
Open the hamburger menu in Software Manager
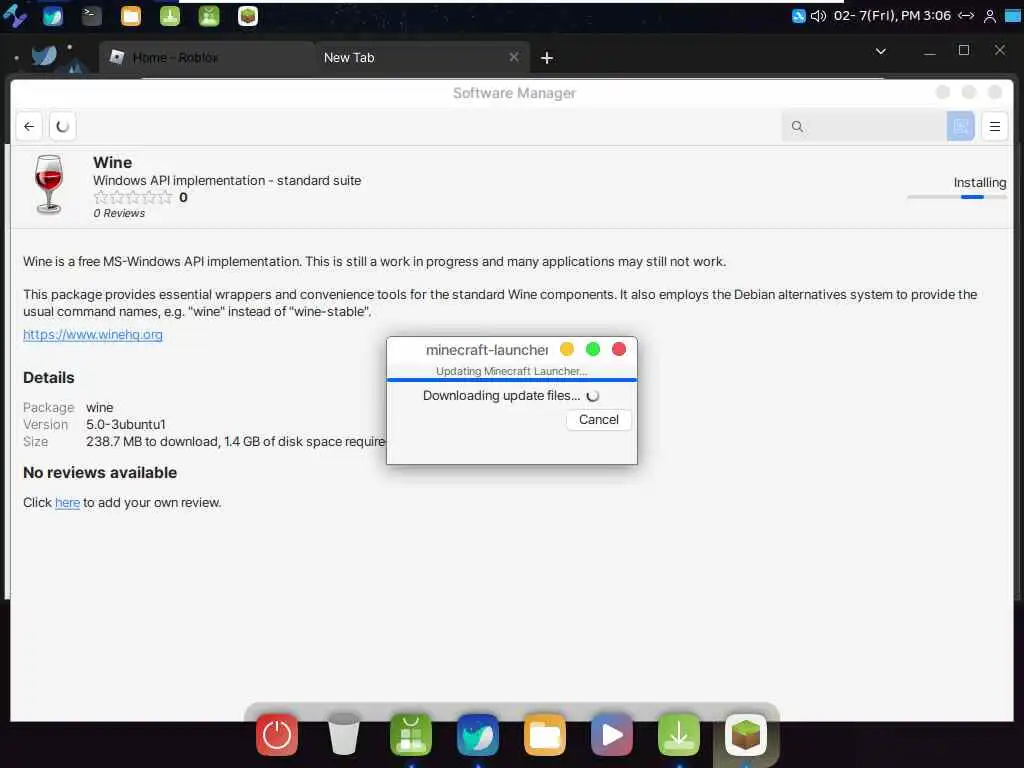point(995,126)
